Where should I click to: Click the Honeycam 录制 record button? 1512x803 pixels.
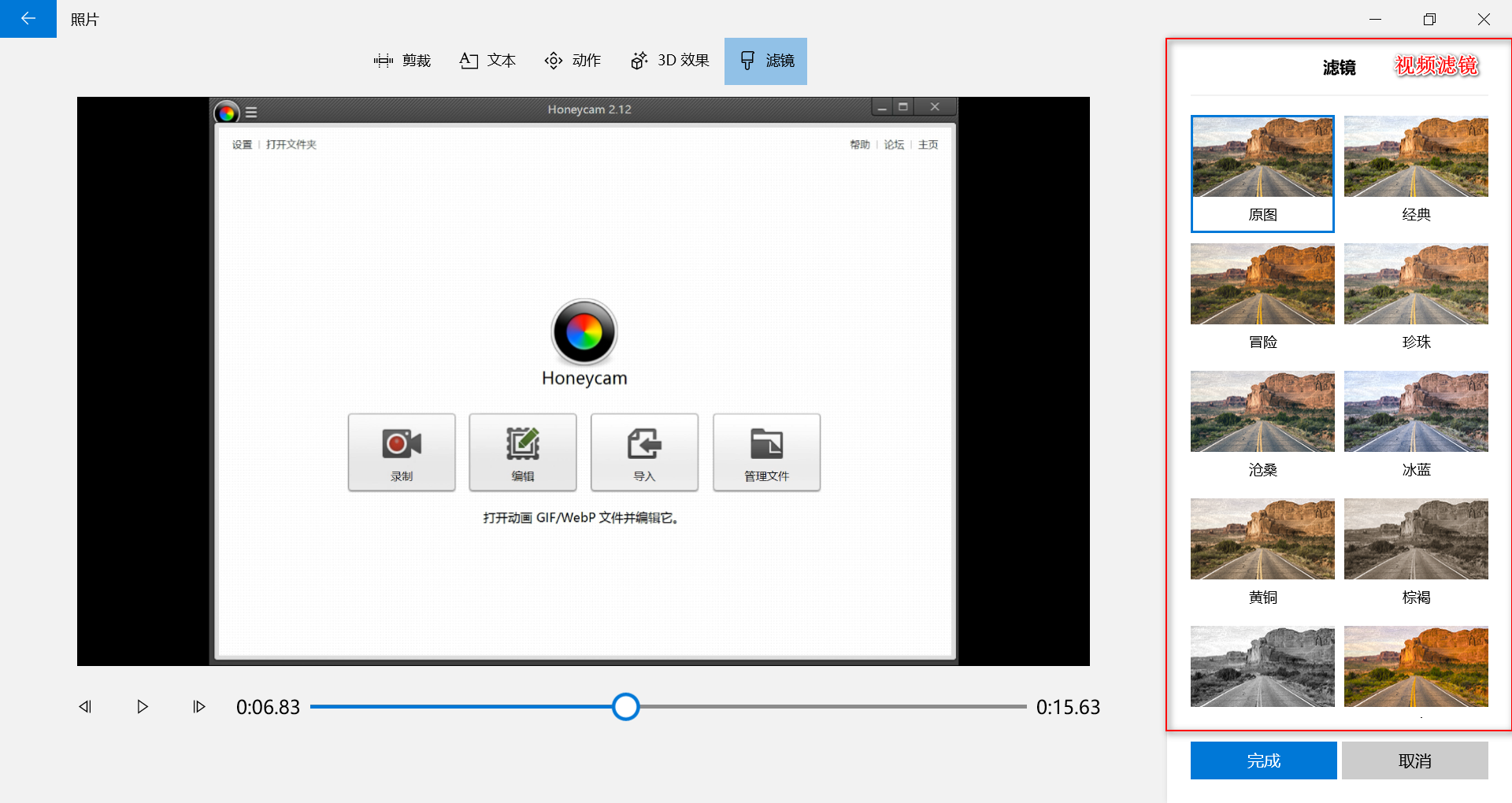(x=402, y=453)
